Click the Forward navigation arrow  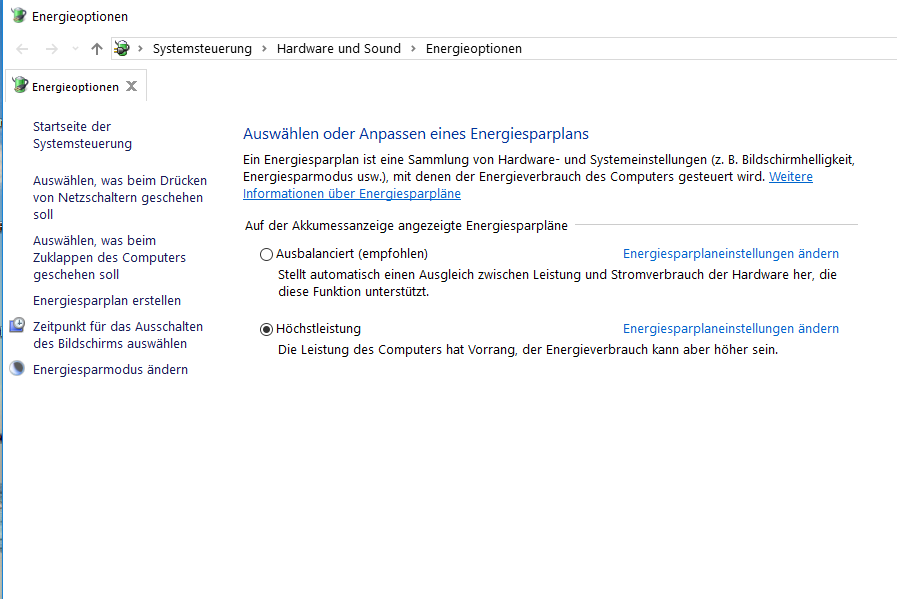point(51,49)
